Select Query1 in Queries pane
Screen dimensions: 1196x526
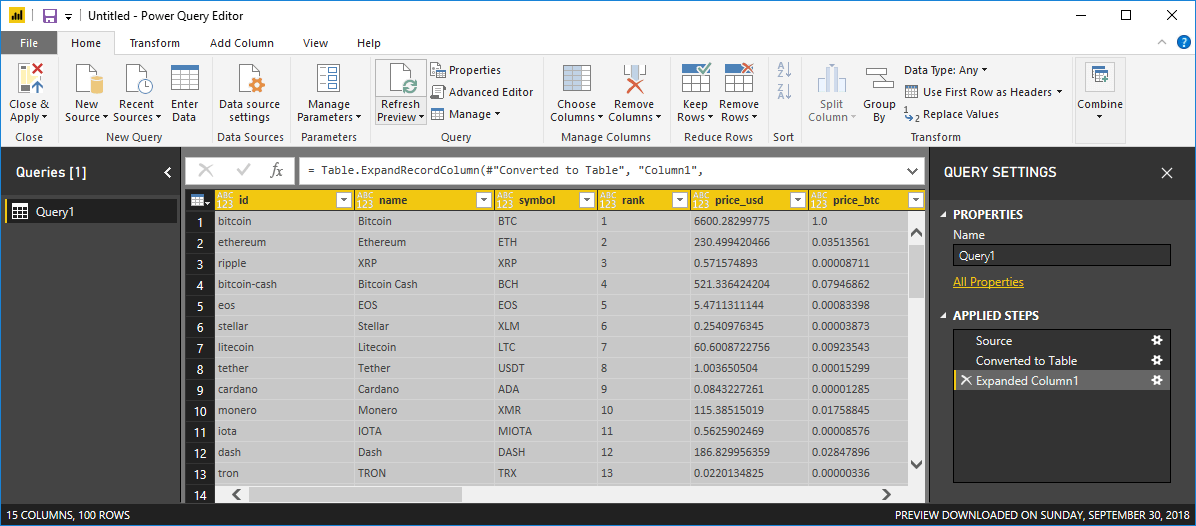[x=92, y=212]
